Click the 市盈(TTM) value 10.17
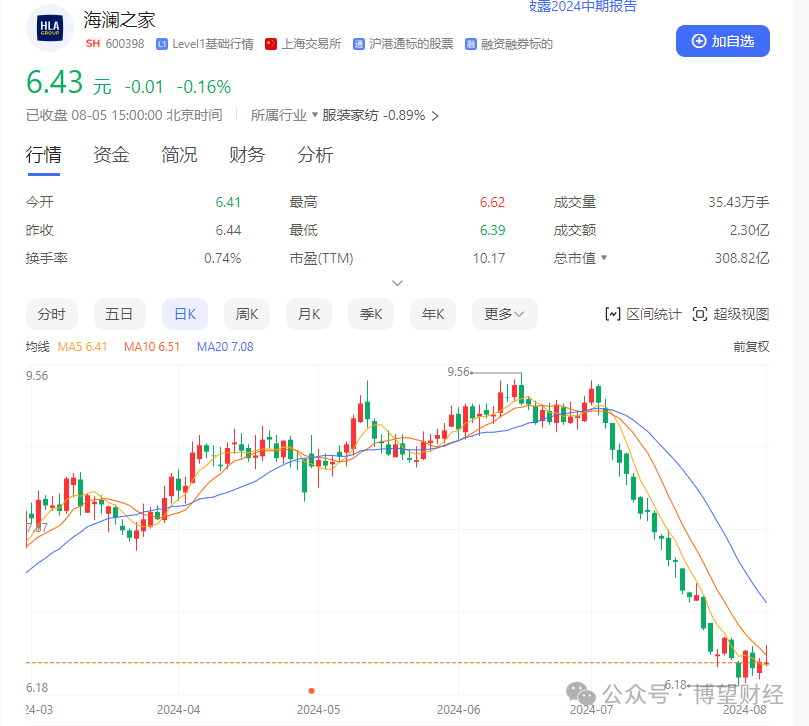This screenshot has width=809, height=726. click(489, 257)
